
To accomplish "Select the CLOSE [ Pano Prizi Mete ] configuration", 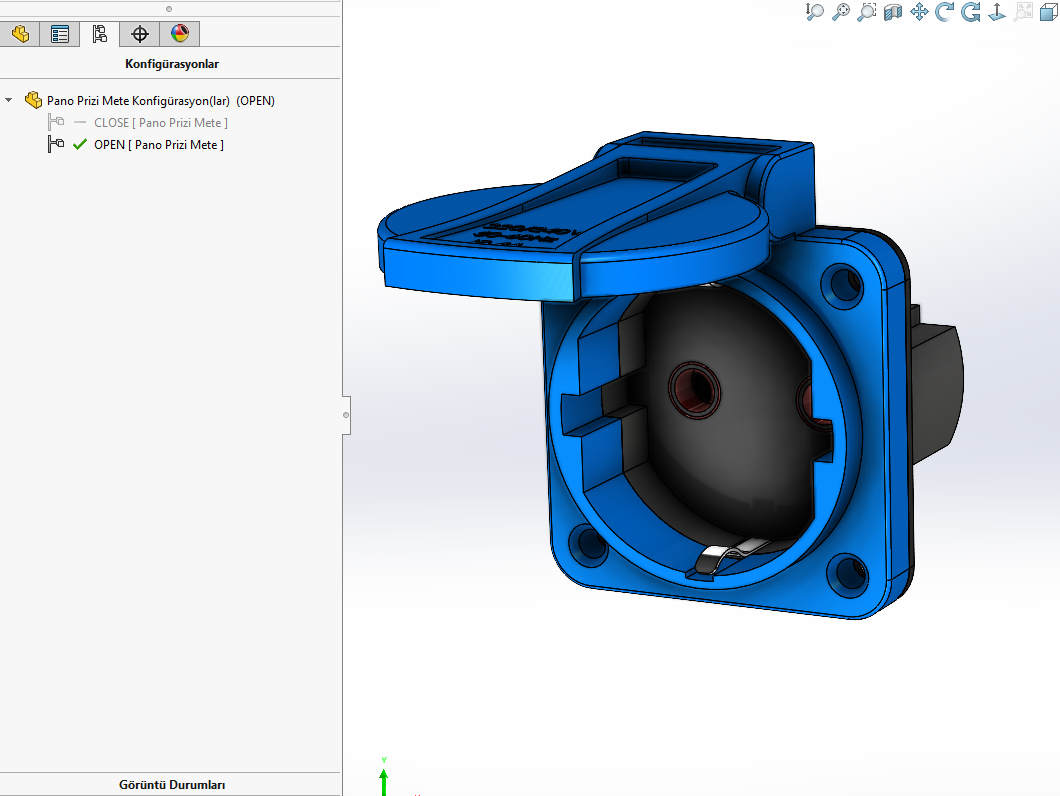I will (160, 123).
